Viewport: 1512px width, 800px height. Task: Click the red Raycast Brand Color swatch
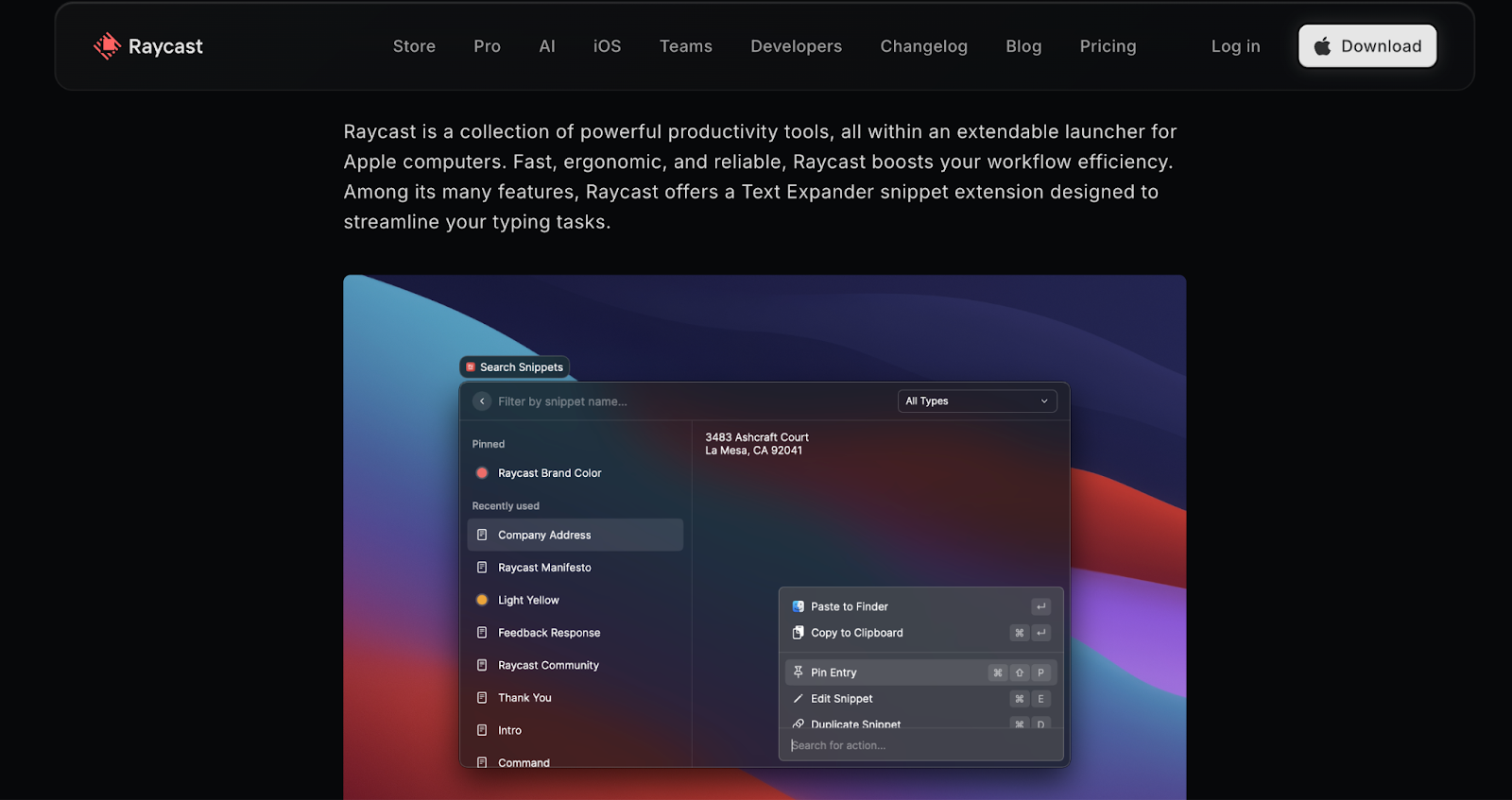[482, 473]
